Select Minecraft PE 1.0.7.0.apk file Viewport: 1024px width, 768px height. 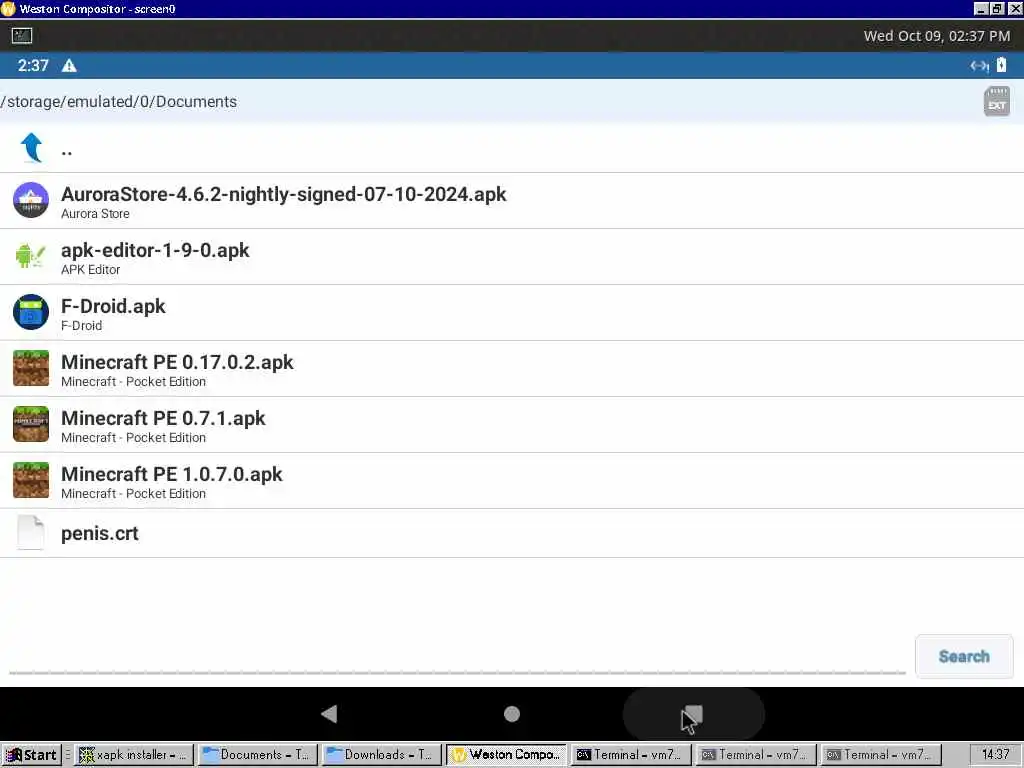click(x=512, y=481)
